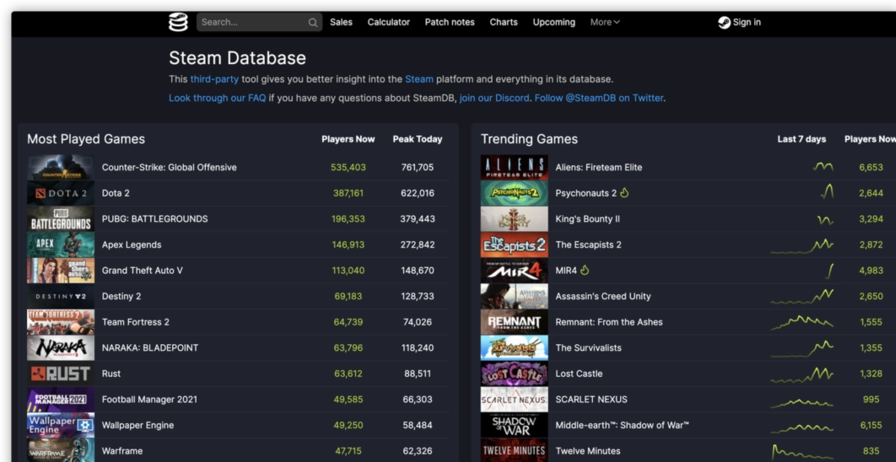Open the Upcoming section

point(554,22)
